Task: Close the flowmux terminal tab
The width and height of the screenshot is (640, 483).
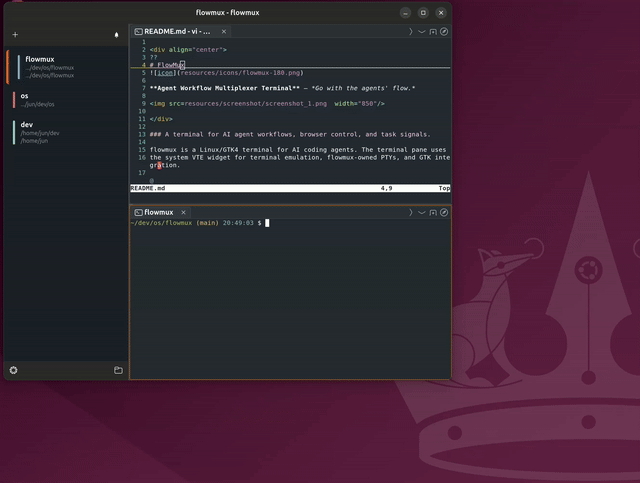Action: click(x=183, y=212)
